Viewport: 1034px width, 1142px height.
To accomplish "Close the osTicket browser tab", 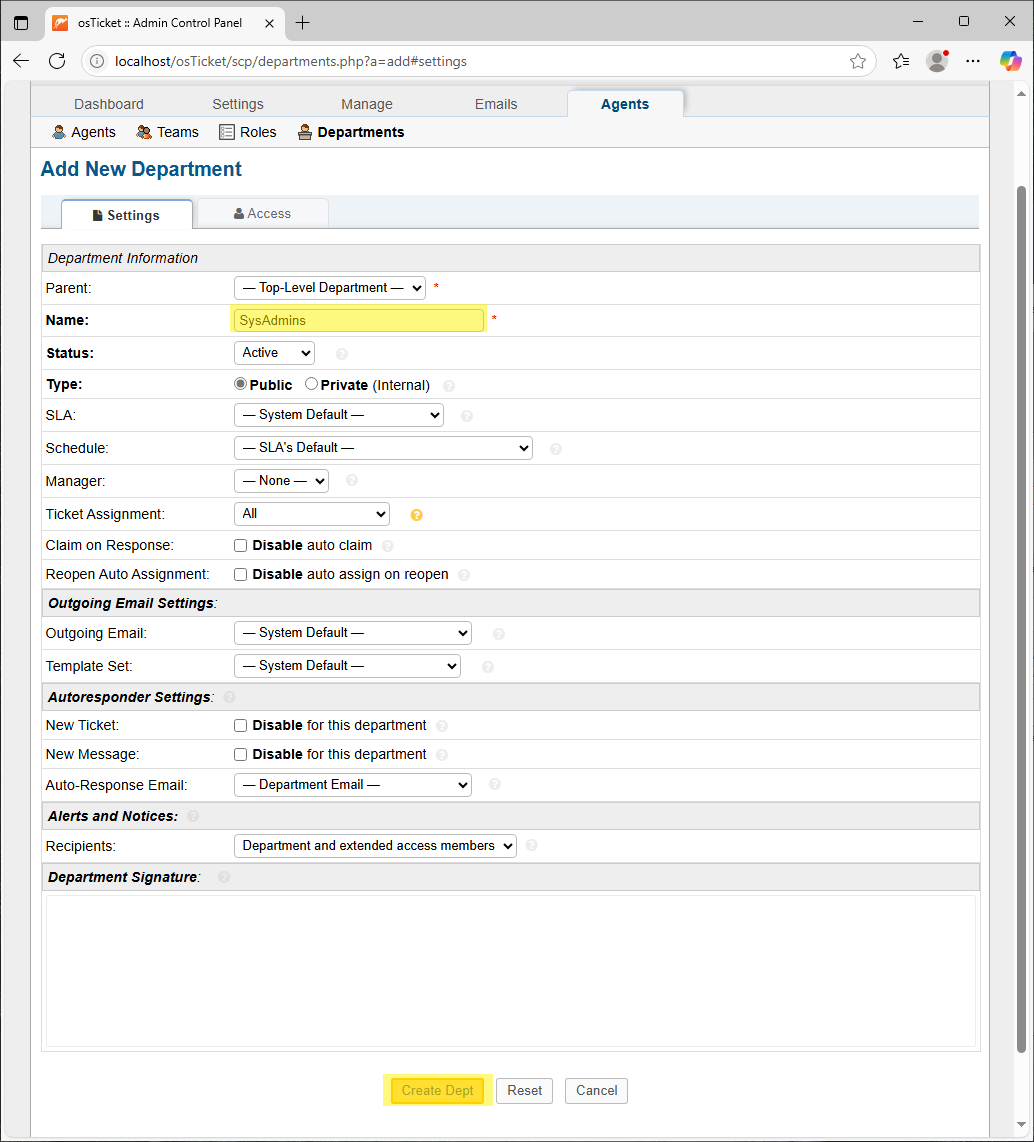I will (269, 23).
